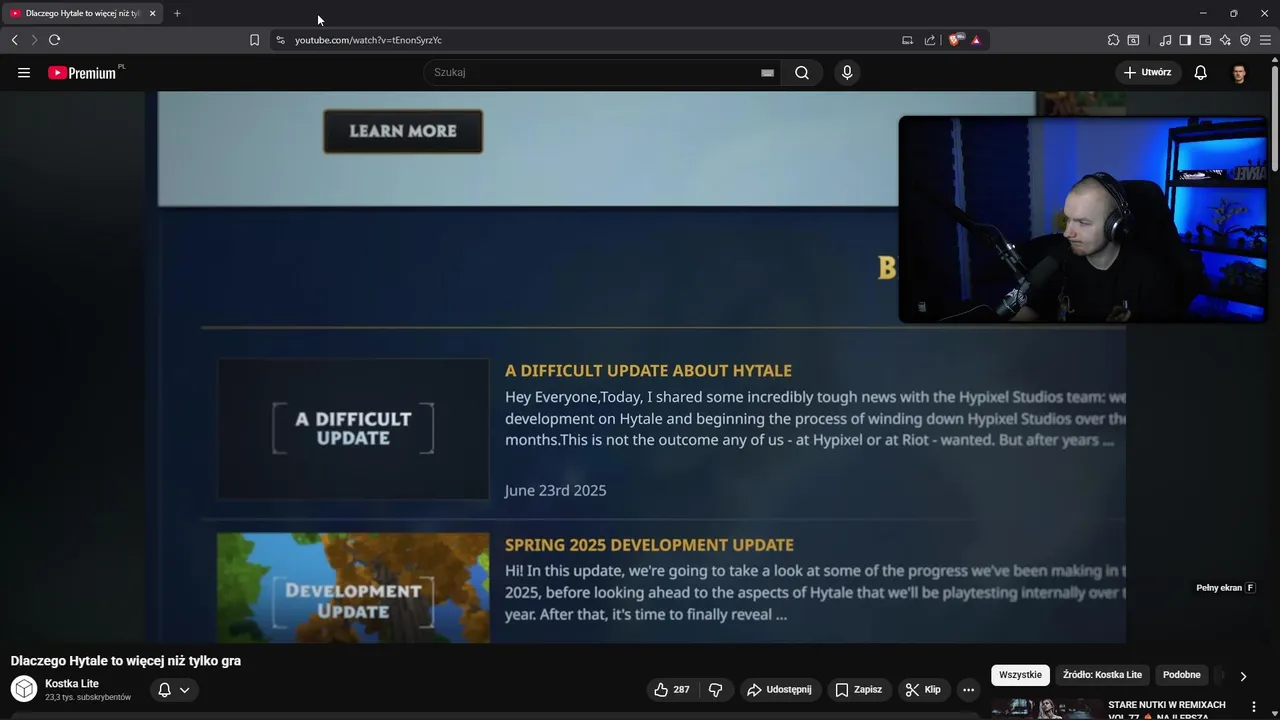
Task: Click the Pełny ekran fullscreen tooltip
Action: [x=1226, y=588]
